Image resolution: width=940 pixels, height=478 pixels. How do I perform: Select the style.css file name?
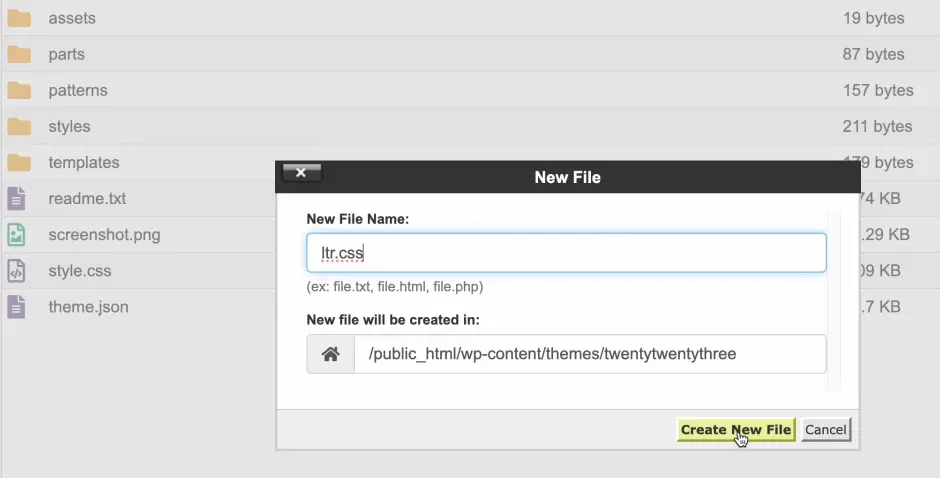tap(80, 271)
